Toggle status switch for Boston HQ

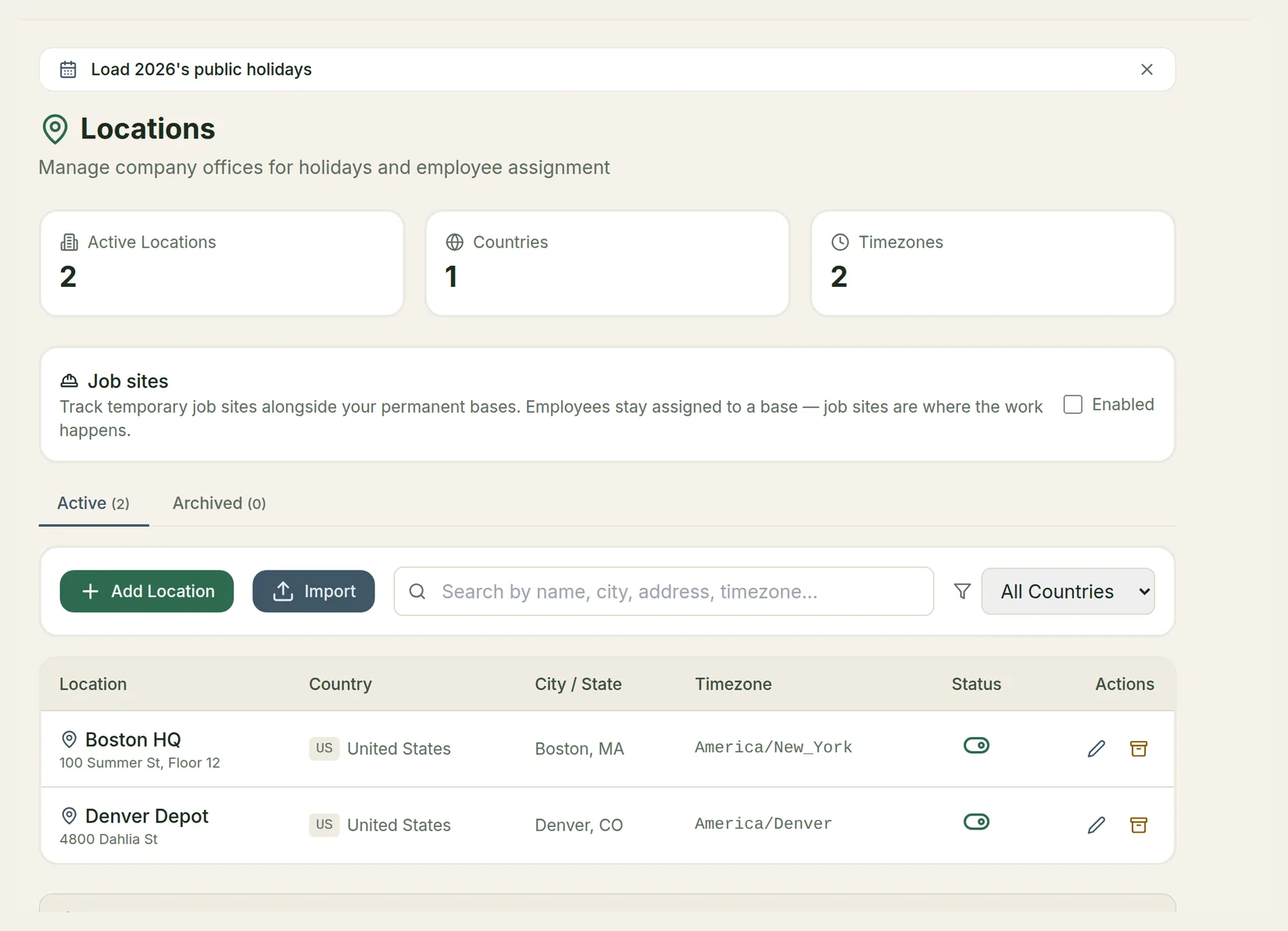coord(976,746)
